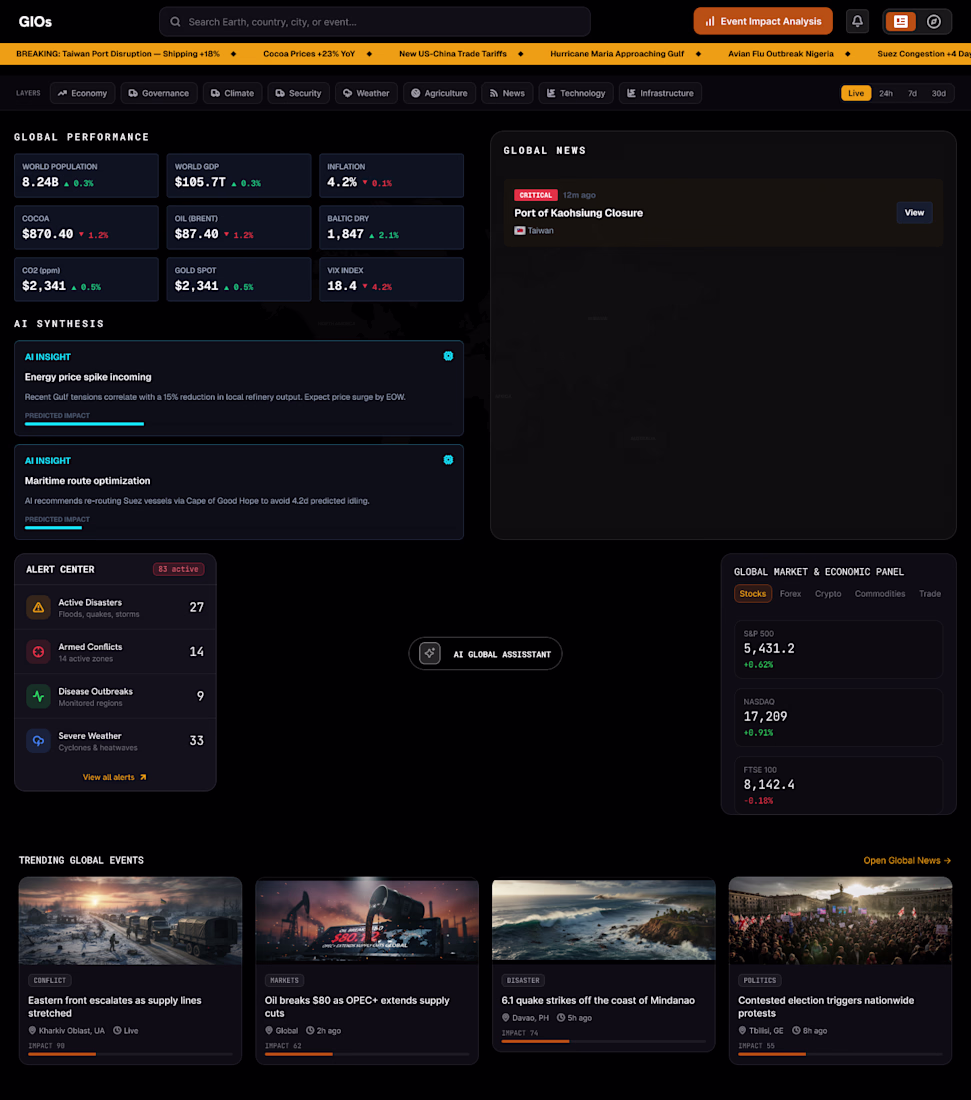Screen dimensions: 971x1100
Task: Toggle the Weather layer
Action: click(x=366, y=93)
